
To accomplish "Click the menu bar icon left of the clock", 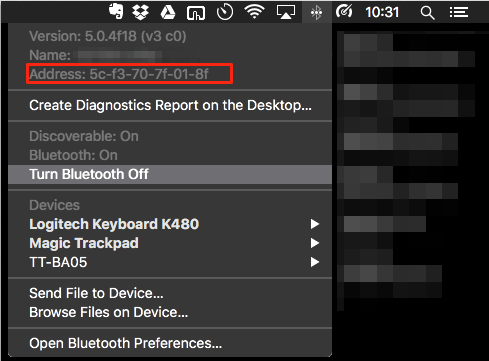I will point(344,12).
